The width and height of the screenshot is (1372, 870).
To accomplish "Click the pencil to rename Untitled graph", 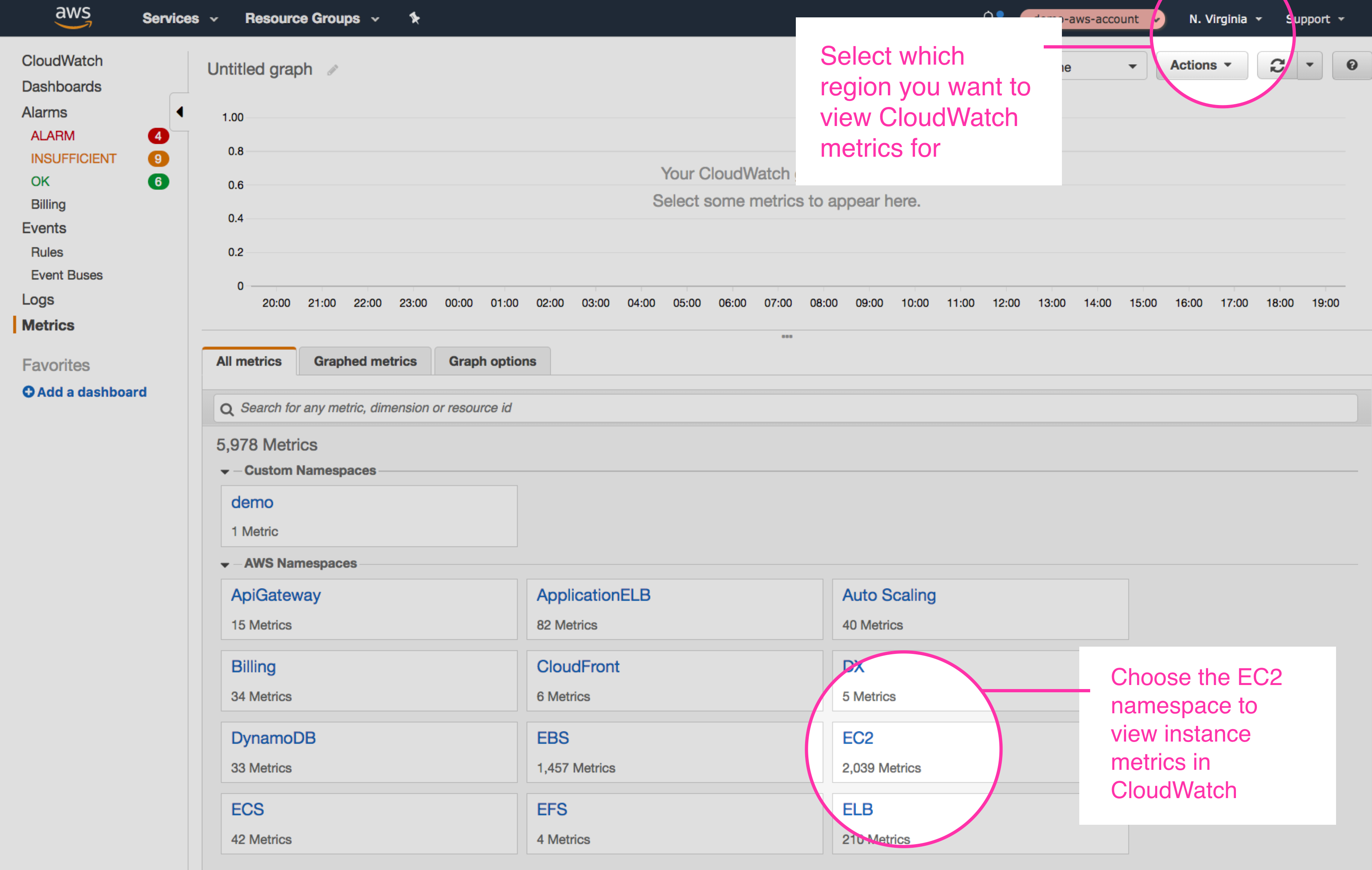I will point(333,69).
